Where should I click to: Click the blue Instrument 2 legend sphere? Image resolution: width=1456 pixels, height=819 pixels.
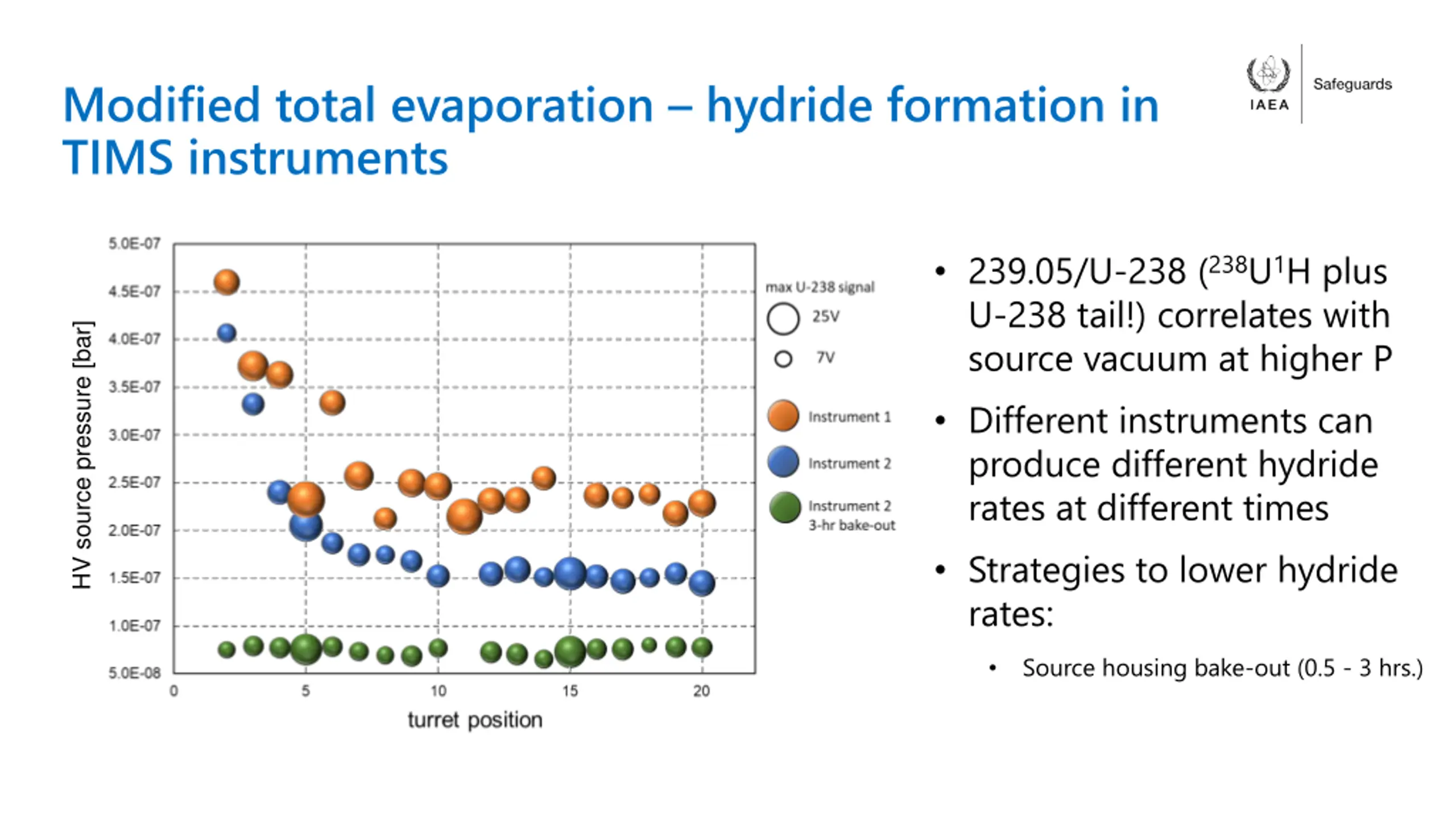pyautogui.click(x=783, y=461)
